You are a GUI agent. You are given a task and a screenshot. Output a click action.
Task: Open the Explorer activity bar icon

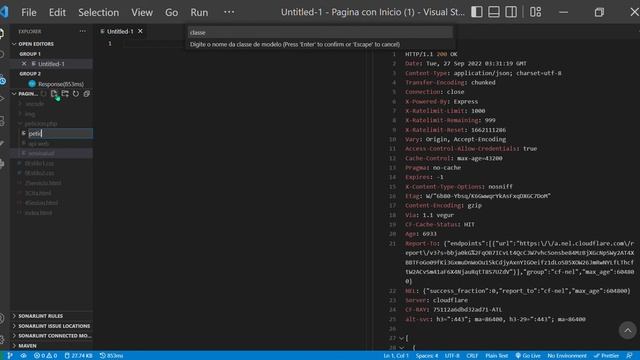(x=2, y=33)
